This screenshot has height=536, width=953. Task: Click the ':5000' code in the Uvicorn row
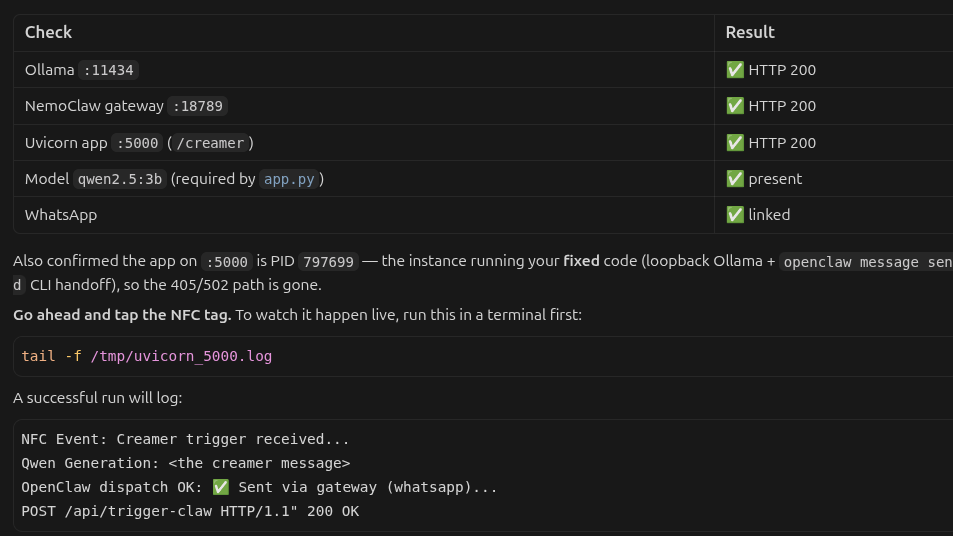click(137, 143)
